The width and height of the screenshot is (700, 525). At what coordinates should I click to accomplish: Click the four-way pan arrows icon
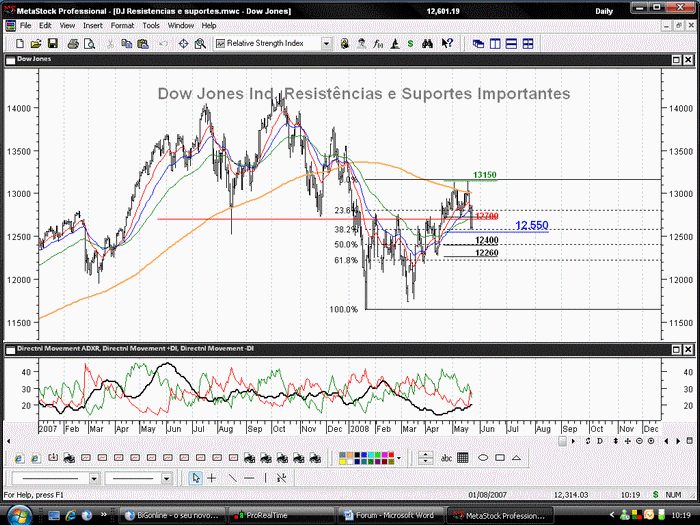pos(628,441)
